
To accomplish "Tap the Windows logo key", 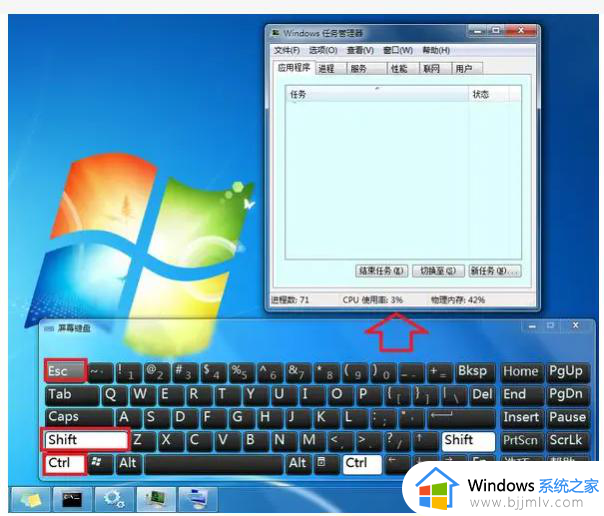I will pyautogui.click(x=100, y=464).
